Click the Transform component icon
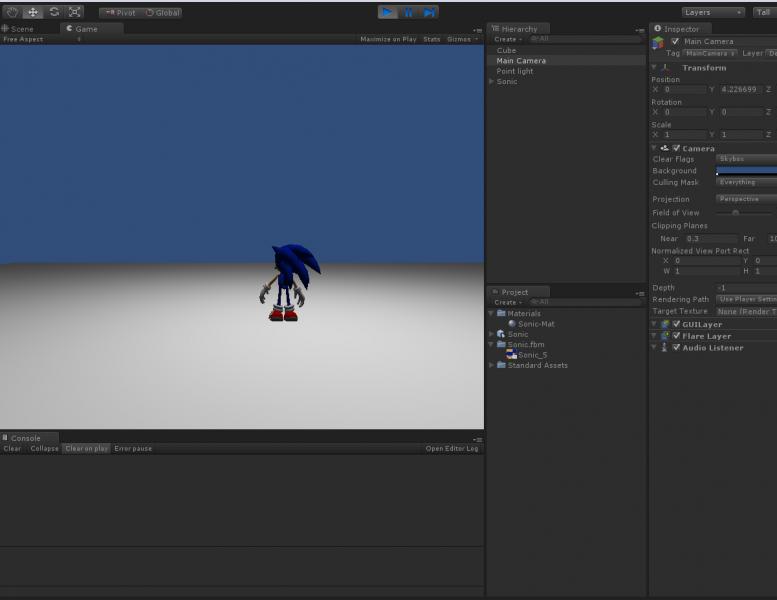The image size is (777, 600). (x=665, y=67)
